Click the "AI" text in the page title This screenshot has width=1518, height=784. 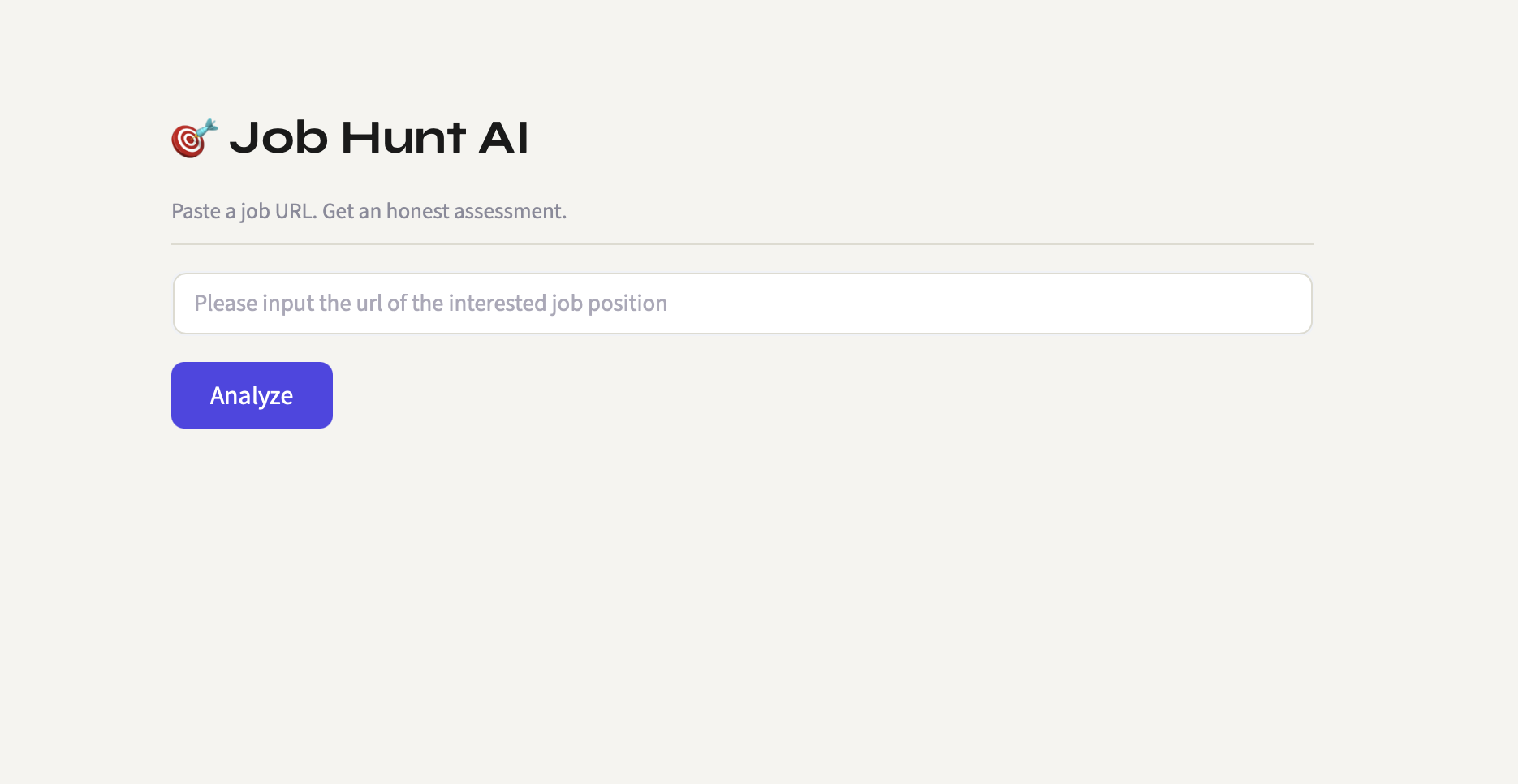pyautogui.click(x=503, y=138)
